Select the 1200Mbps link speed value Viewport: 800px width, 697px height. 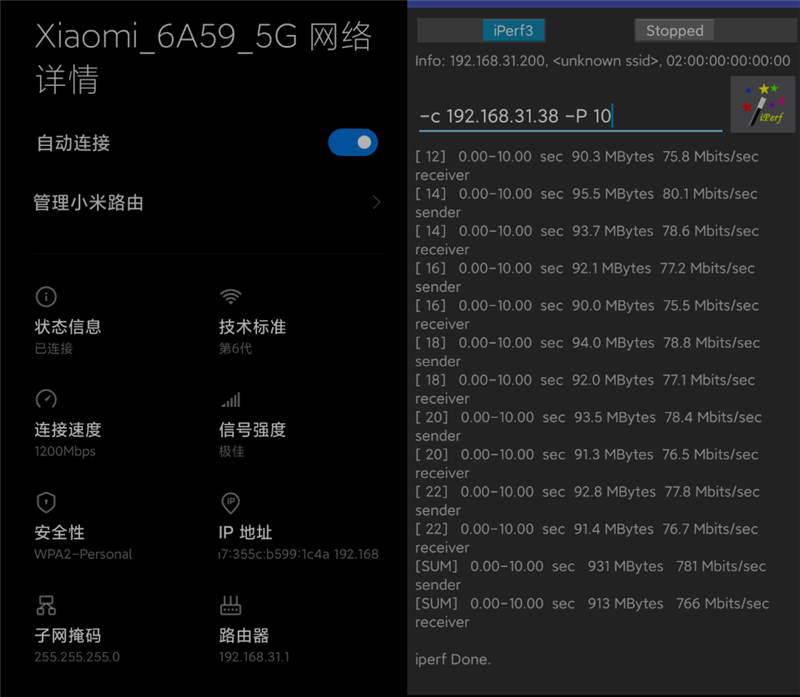coord(65,452)
